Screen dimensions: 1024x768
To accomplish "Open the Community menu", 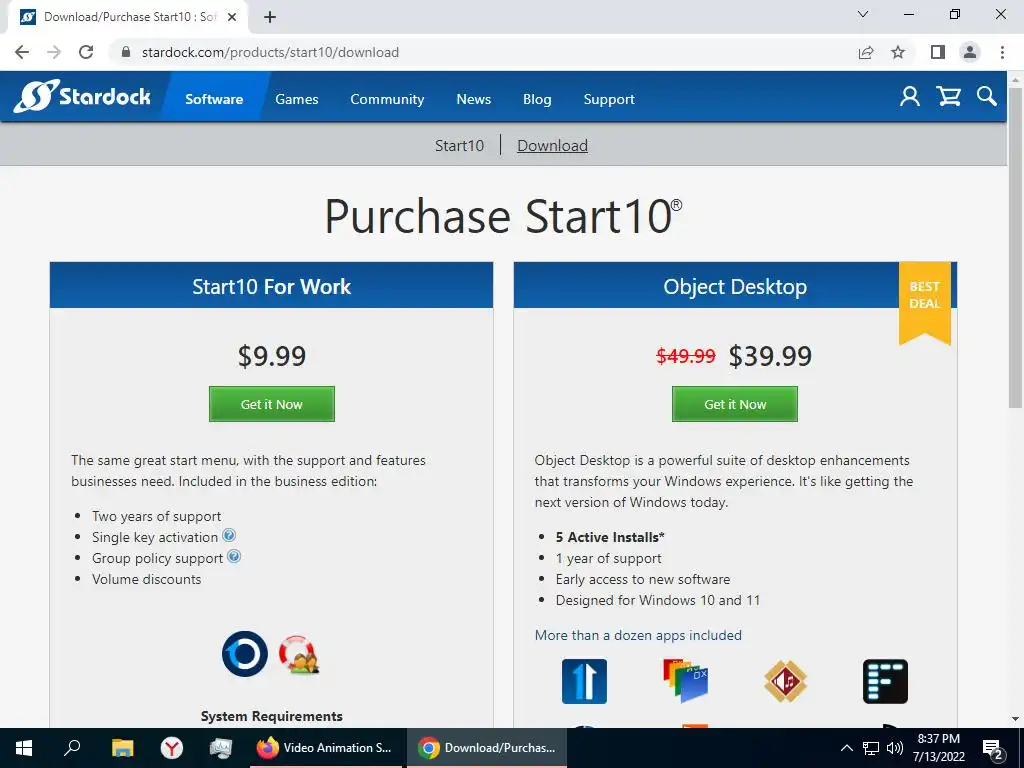I will coord(387,99).
